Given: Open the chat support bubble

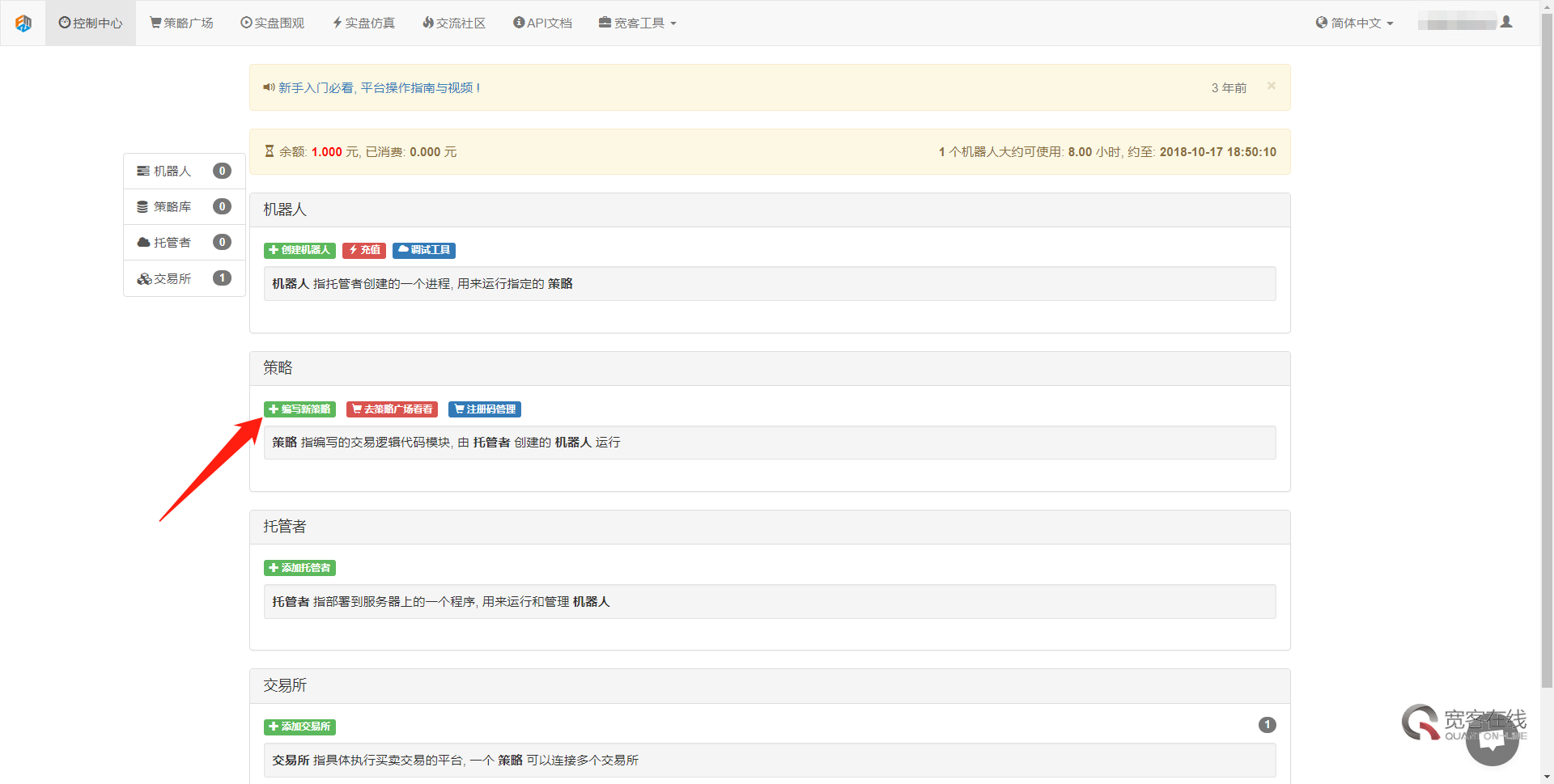Looking at the screenshot, I should coord(1492,740).
